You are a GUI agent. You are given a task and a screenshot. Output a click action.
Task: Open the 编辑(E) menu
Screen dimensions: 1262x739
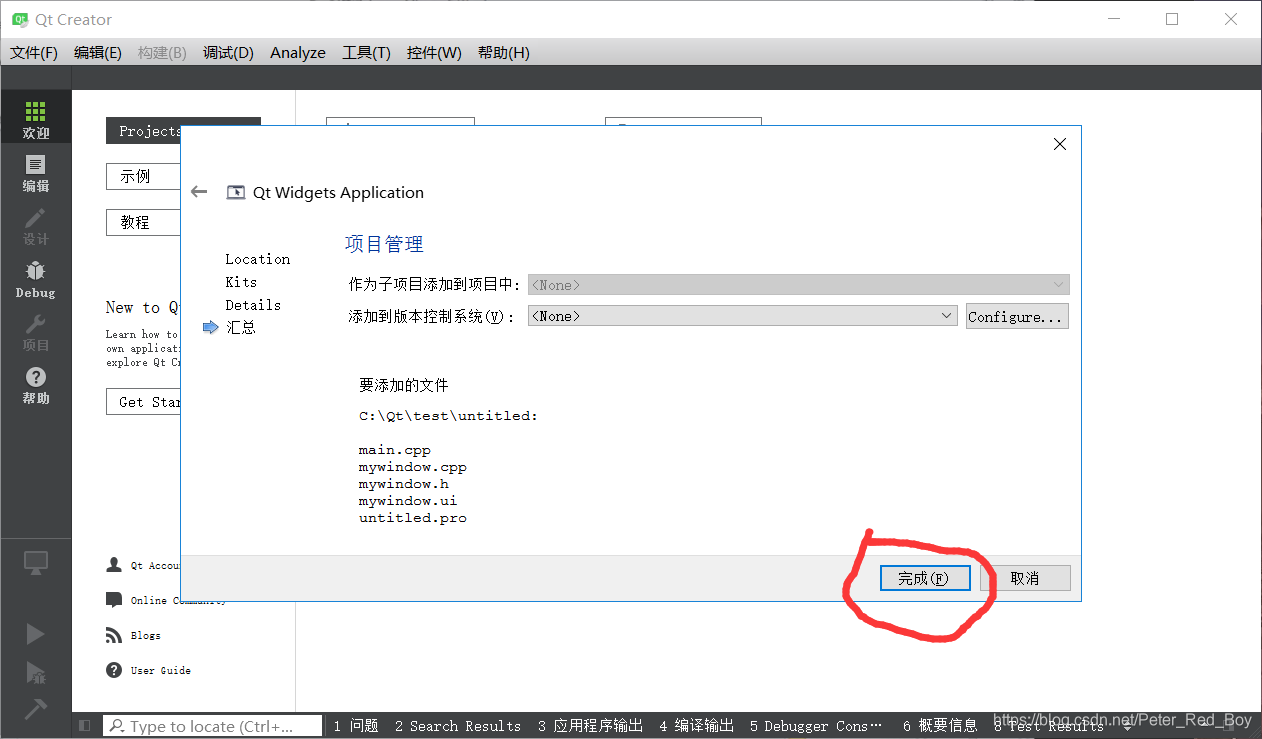click(x=98, y=53)
